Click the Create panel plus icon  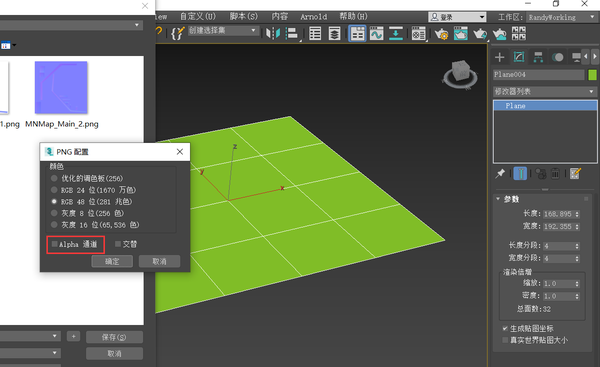[499, 57]
